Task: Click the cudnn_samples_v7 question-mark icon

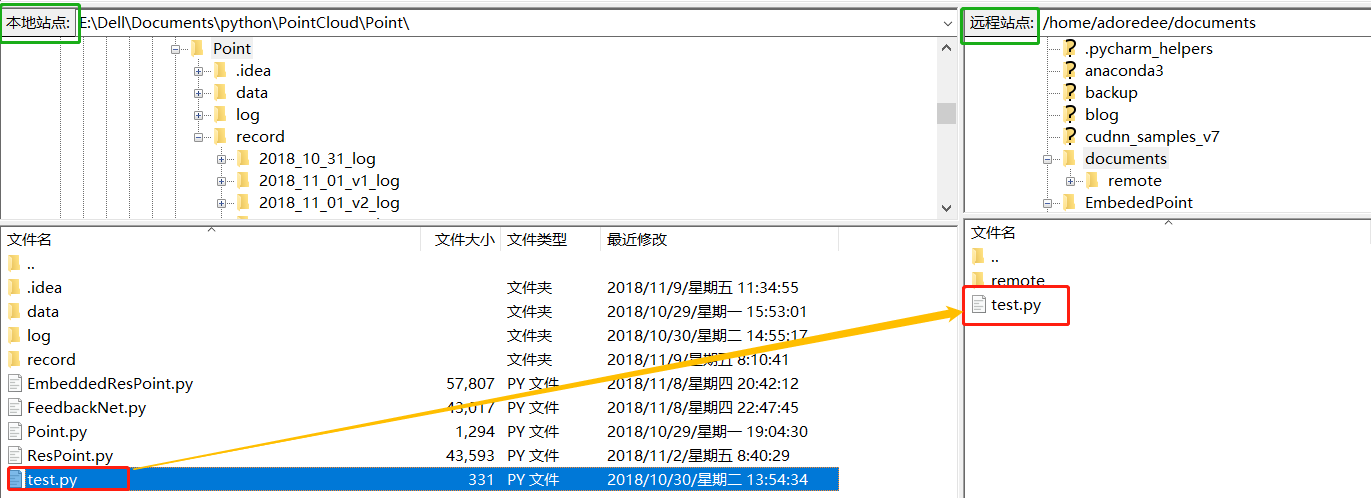Action: (1069, 136)
